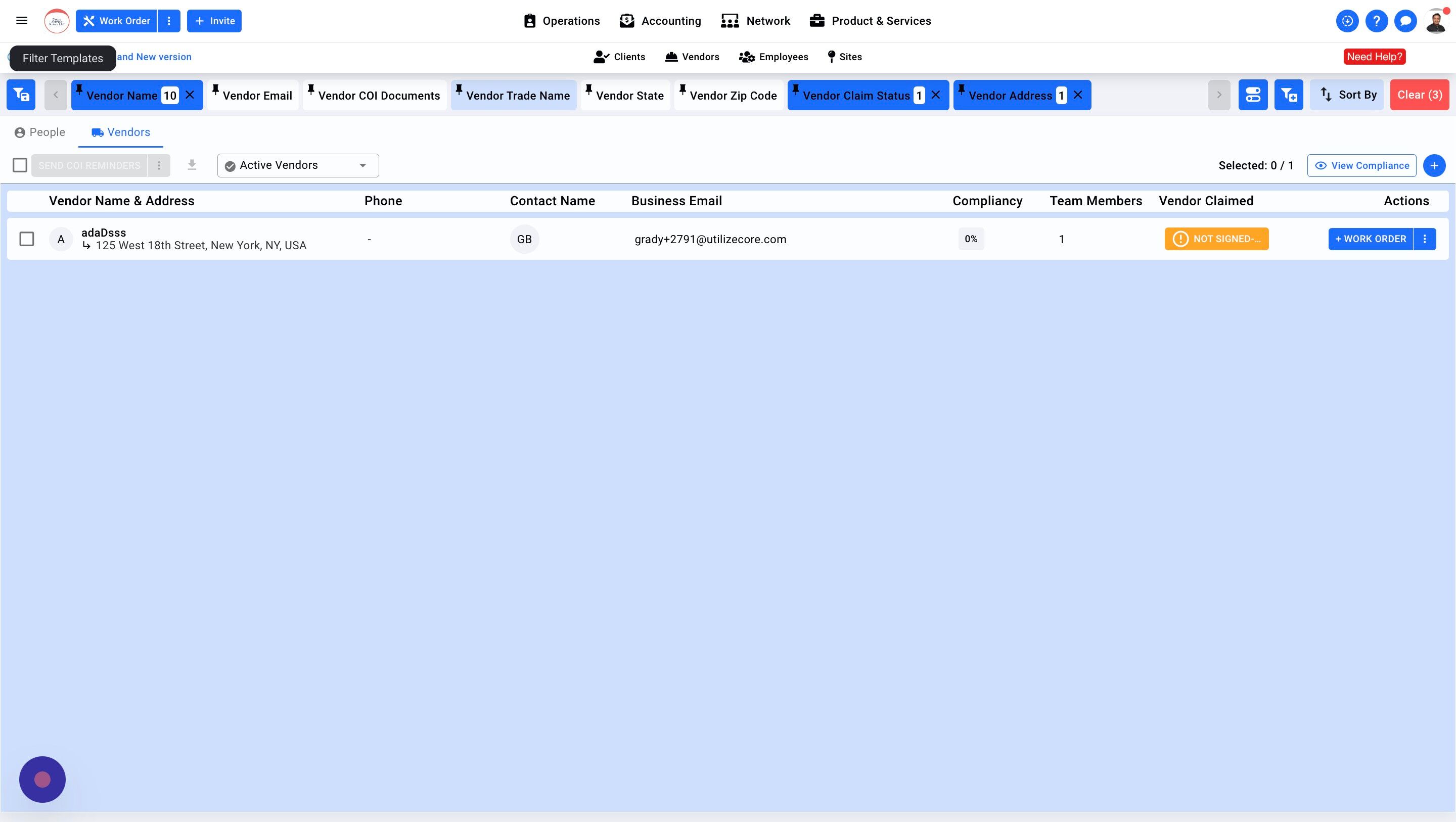This screenshot has width=1456, height=822.
Task: Click the View Compliance button
Action: point(1361,166)
